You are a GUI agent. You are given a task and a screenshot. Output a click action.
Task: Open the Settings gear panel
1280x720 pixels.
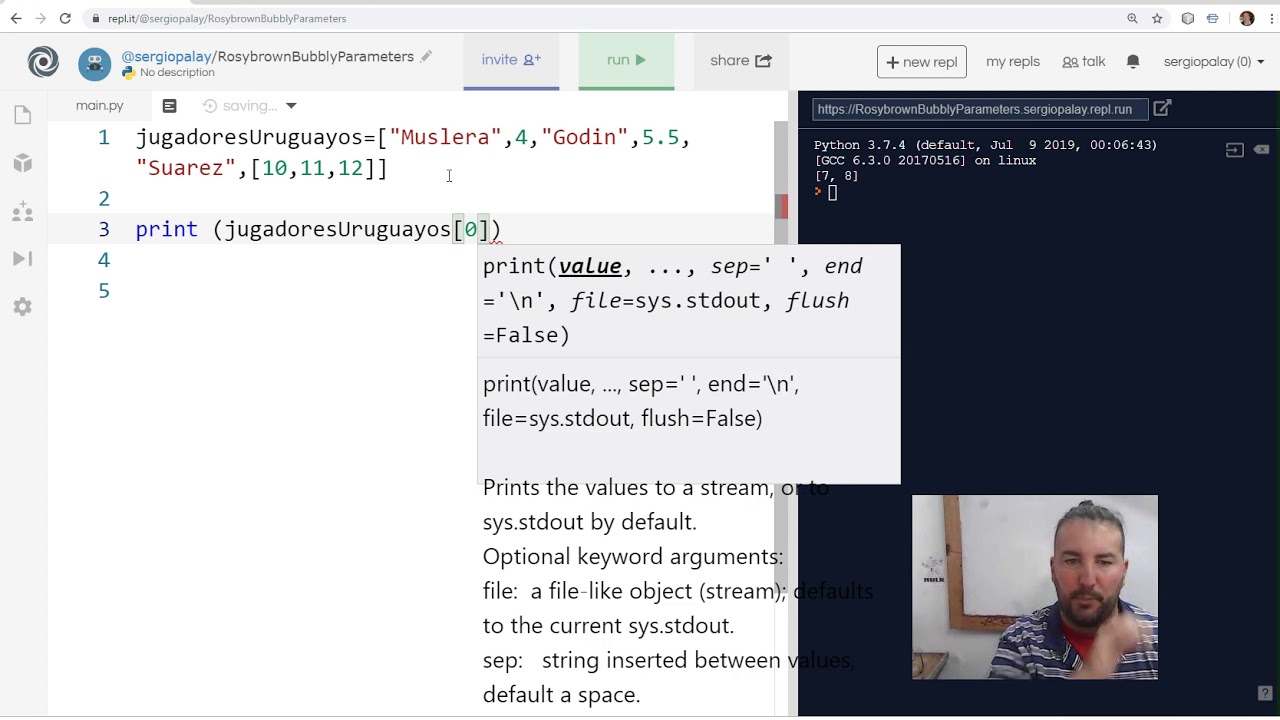coord(23,307)
